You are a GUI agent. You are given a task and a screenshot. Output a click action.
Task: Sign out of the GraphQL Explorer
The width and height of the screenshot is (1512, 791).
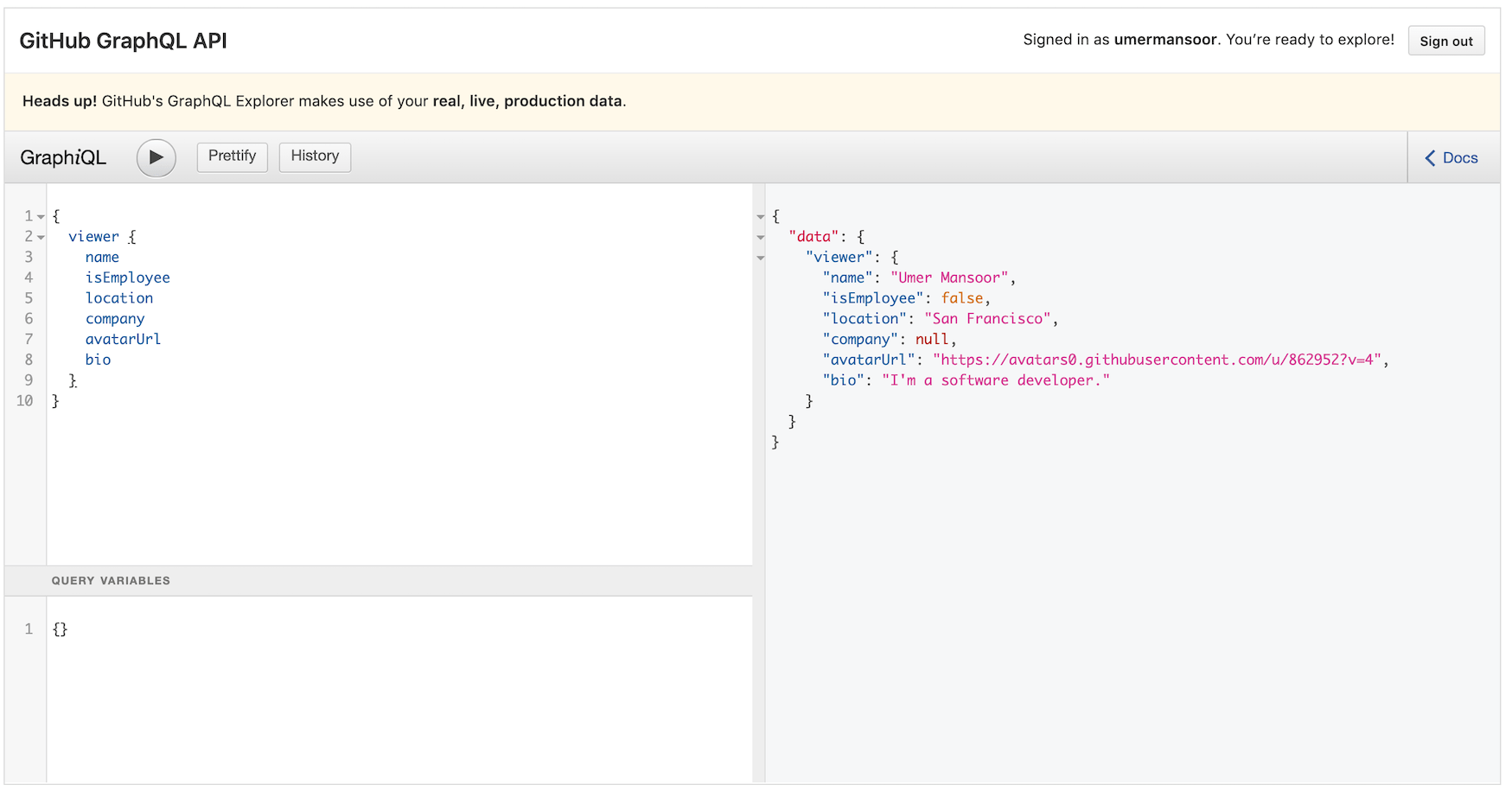coord(1446,41)
